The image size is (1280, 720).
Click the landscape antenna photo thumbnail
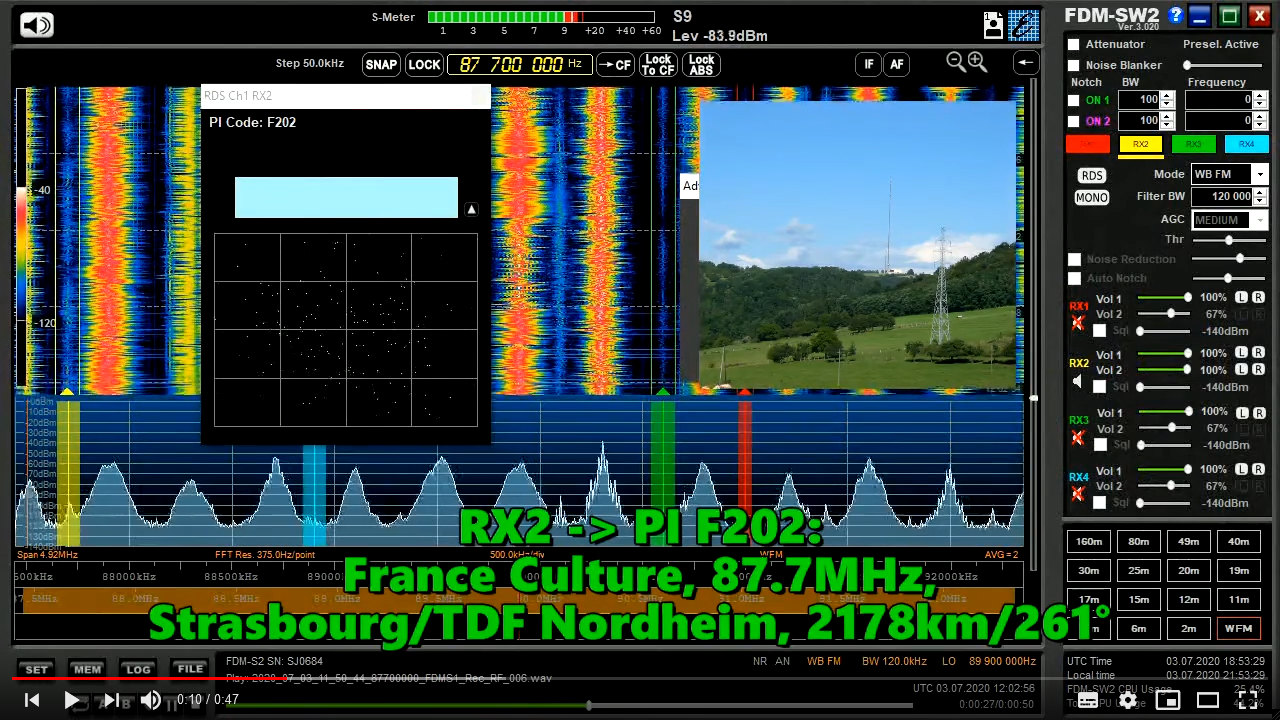tap(858, 244)
